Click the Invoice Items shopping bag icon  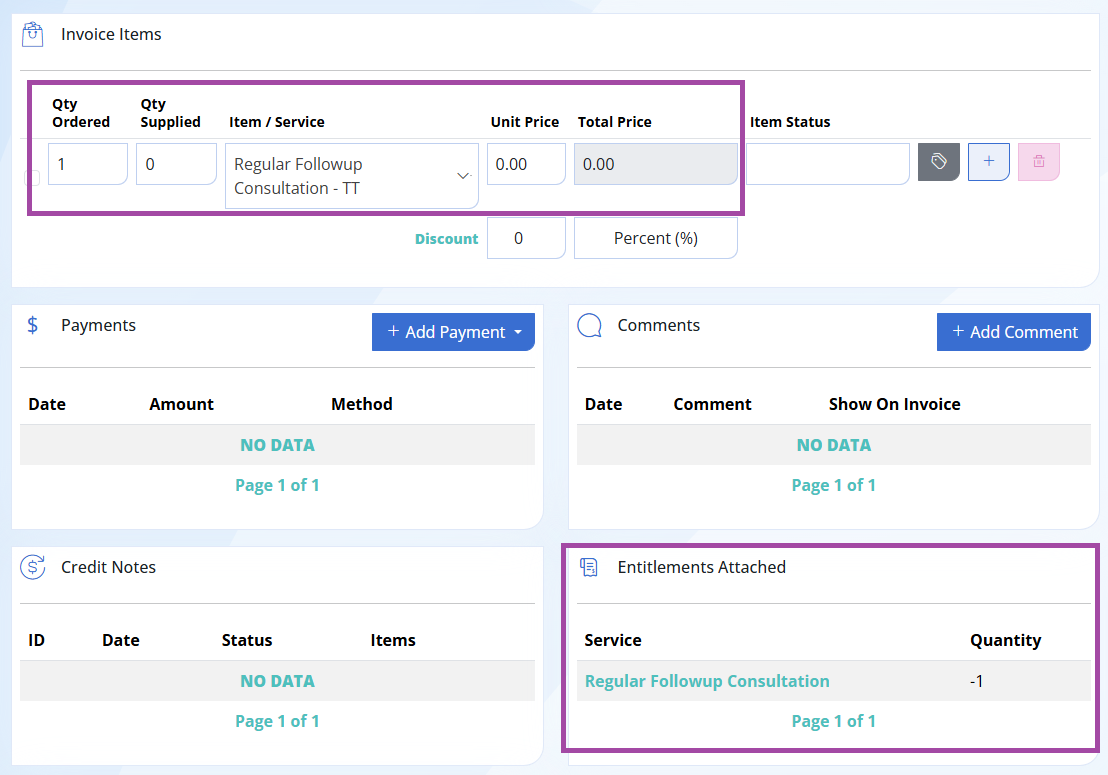33,34
